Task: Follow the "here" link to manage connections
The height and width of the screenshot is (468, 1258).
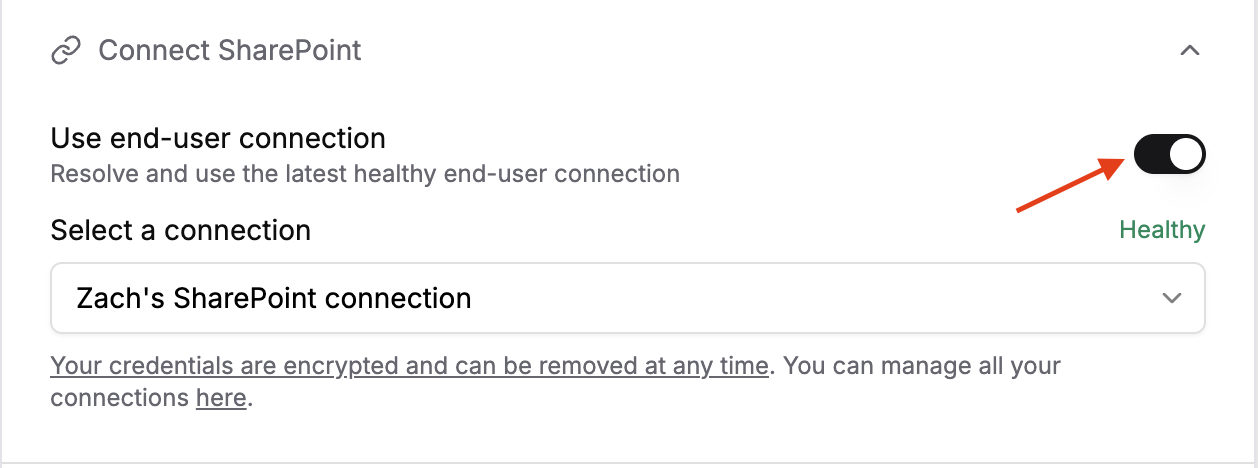Action: 221,398
